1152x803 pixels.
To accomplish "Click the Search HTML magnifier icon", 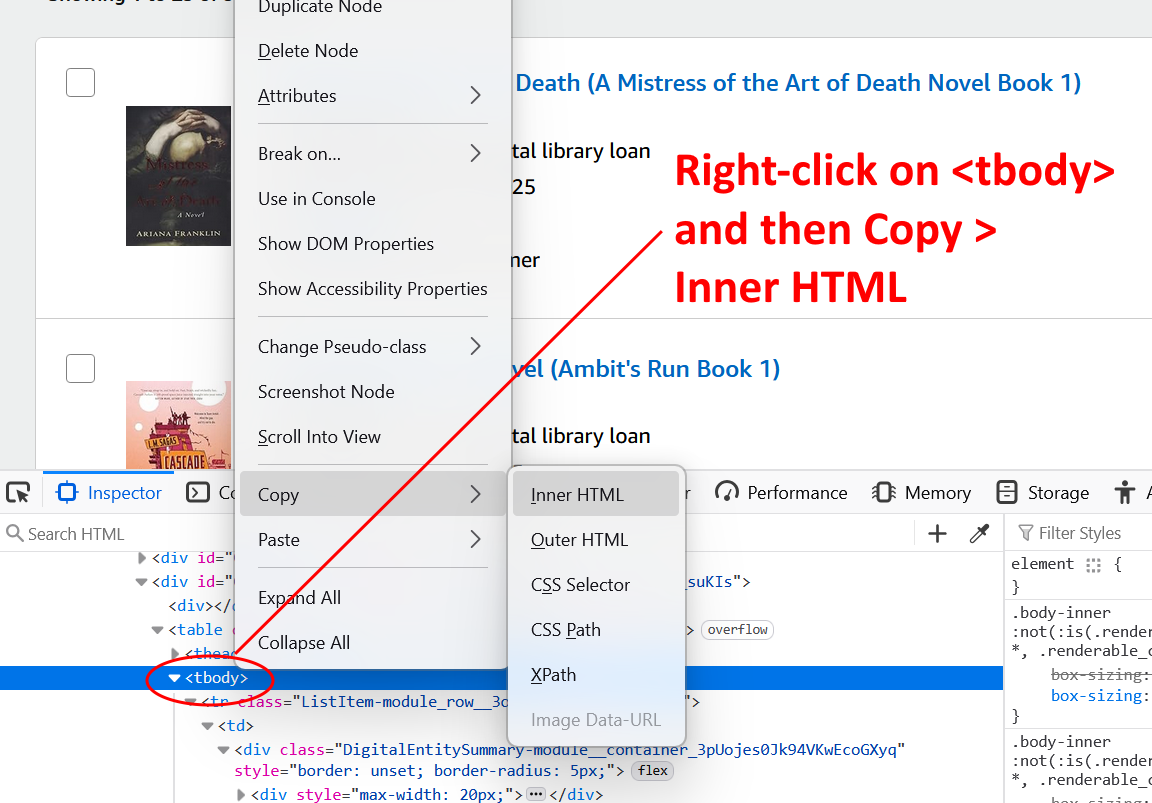I will coord(14,533).
